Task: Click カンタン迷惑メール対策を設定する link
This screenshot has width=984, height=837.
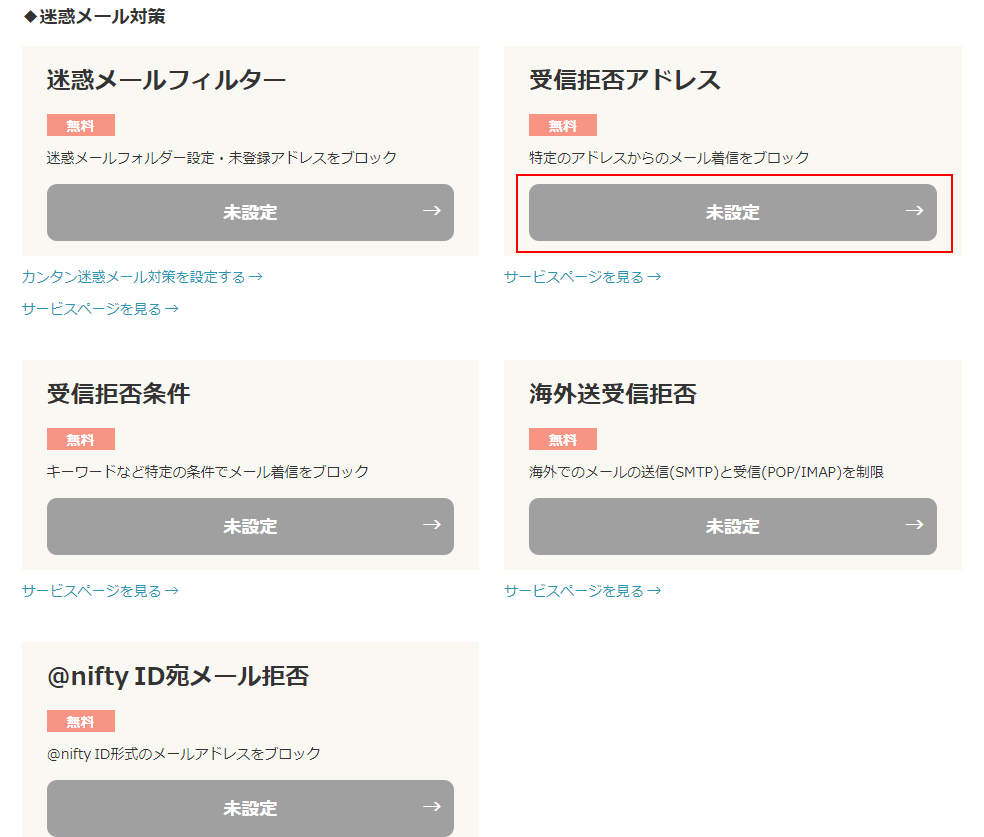Action: pos(142,277)
